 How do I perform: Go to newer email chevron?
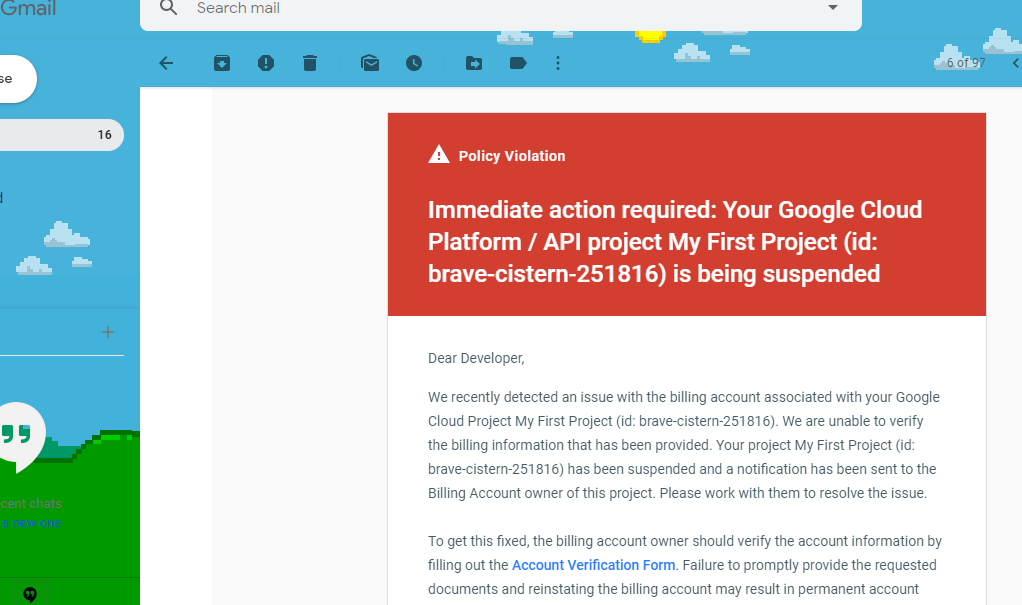[1015, 63]
